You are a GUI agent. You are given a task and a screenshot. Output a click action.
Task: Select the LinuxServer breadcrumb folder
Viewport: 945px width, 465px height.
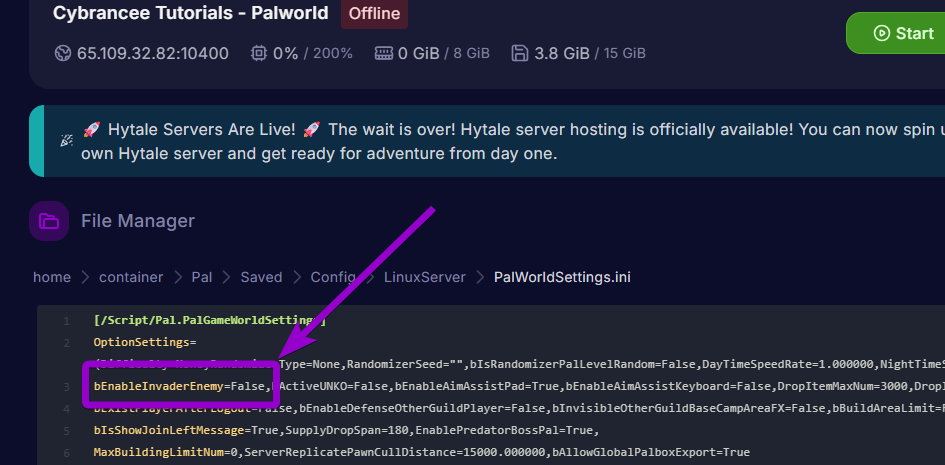click(x=421, y=277)
